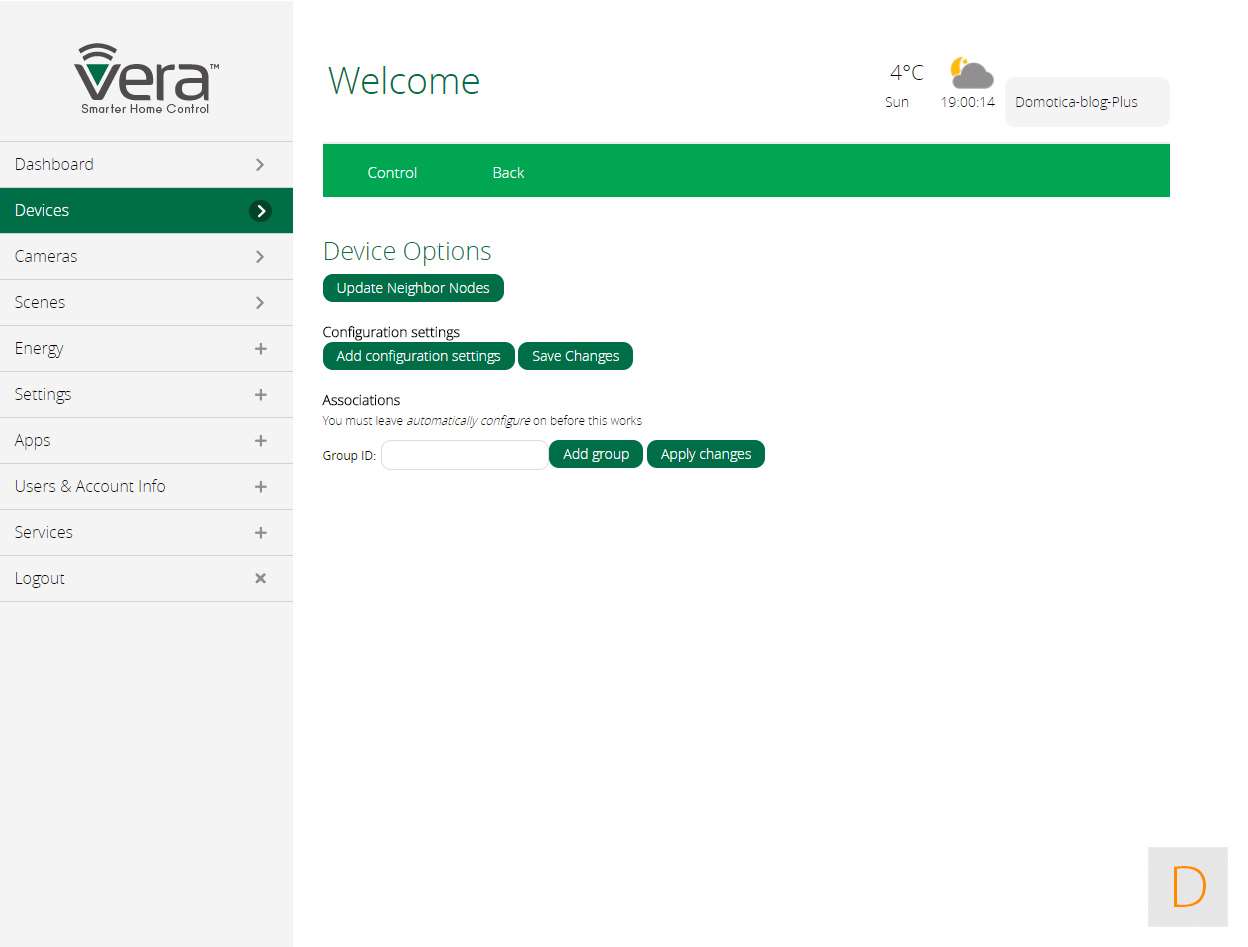Focus the Group ID input field
The width and height of the screenshot is (1248, 947).
click(x=464, y=455)
